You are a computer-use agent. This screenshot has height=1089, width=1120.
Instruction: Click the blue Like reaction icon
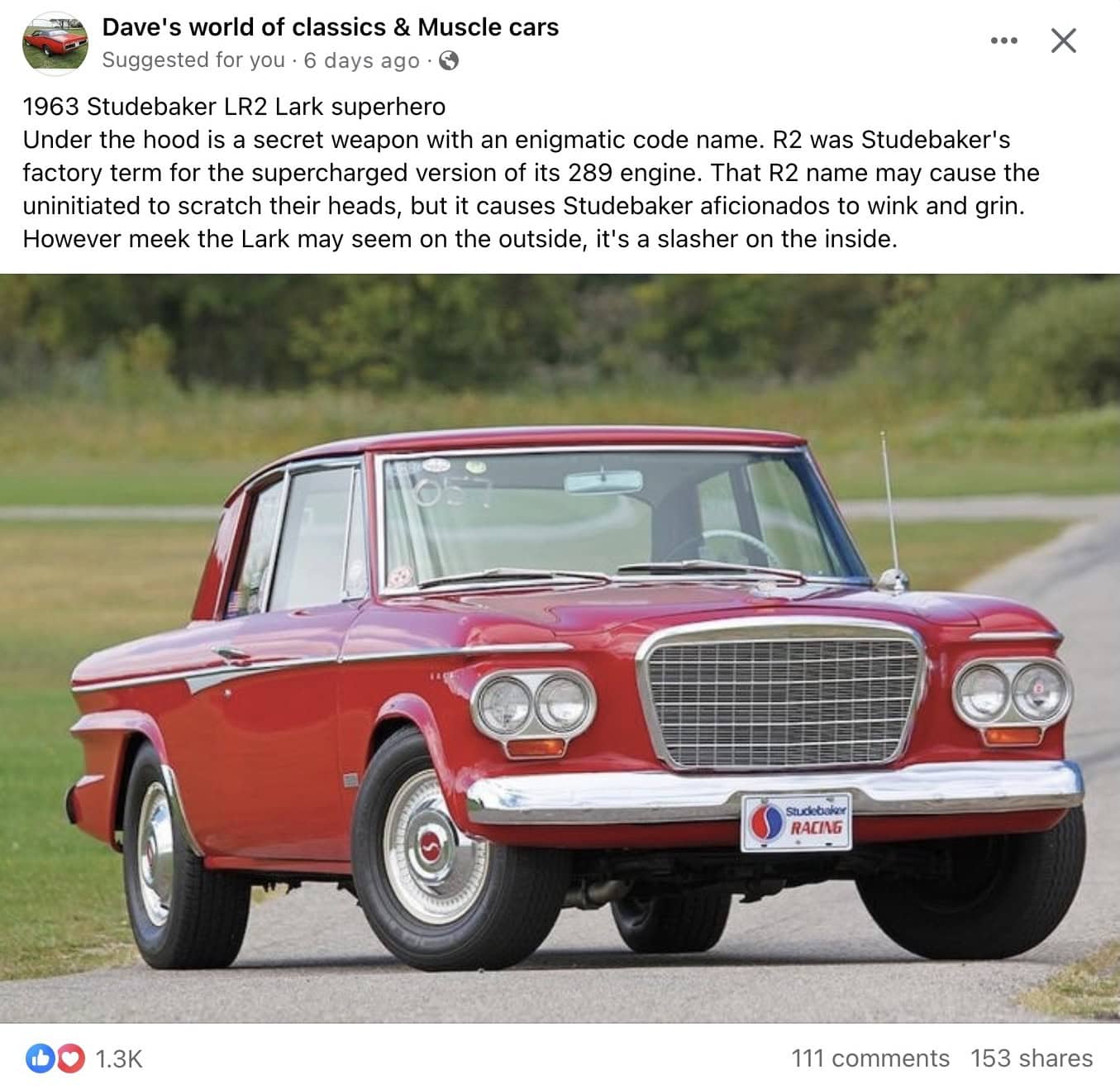40,1058
